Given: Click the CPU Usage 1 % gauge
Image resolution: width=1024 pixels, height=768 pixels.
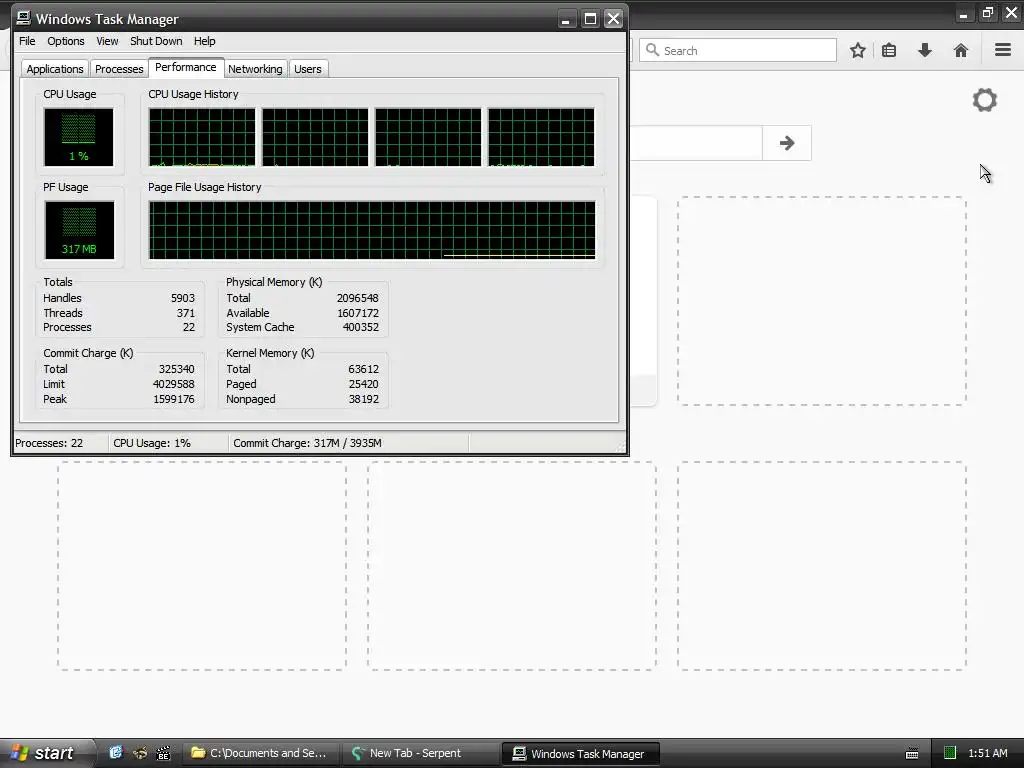Looking at the screenshot, I should (x=78, y=137).
